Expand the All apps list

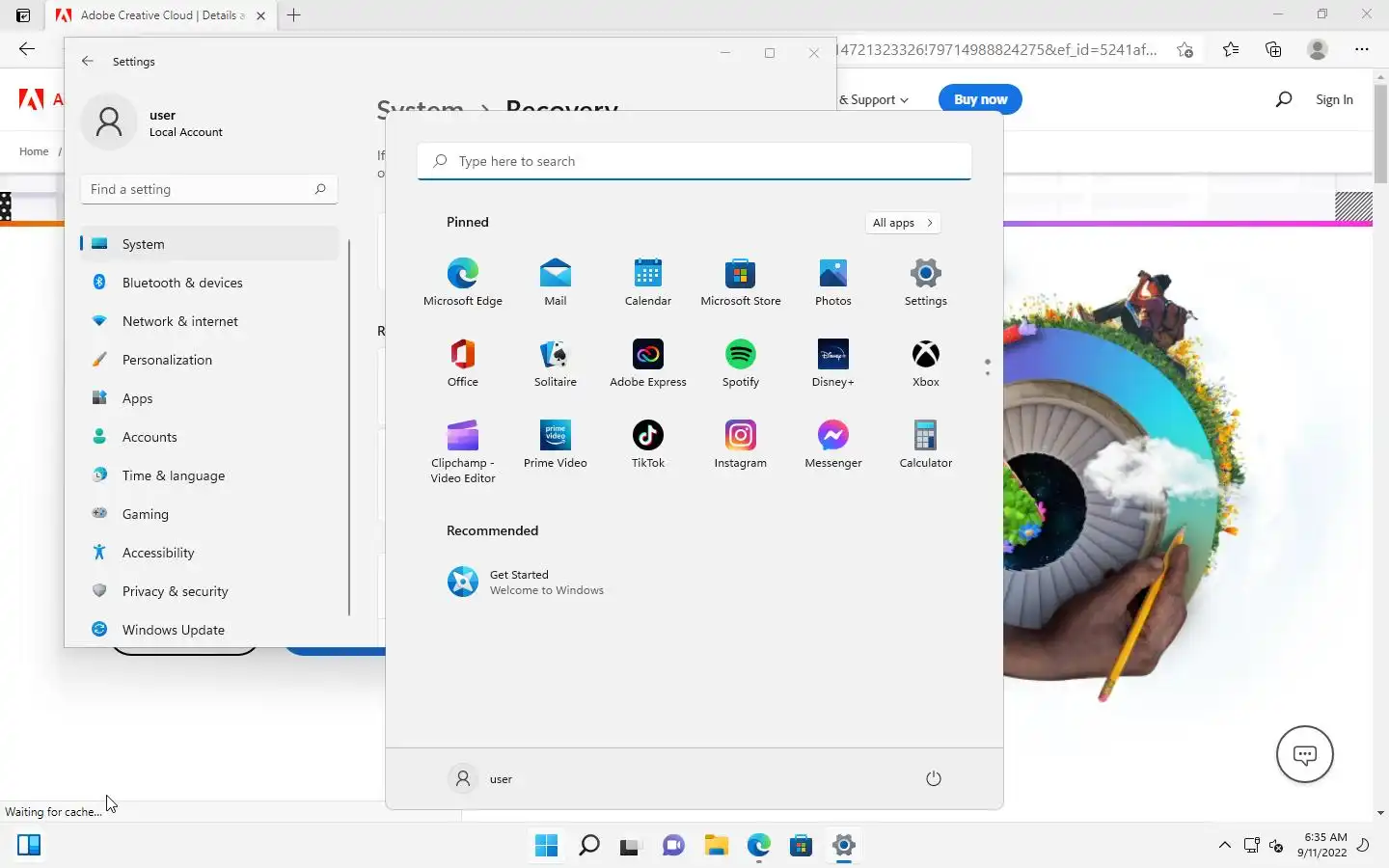[903, 223]
